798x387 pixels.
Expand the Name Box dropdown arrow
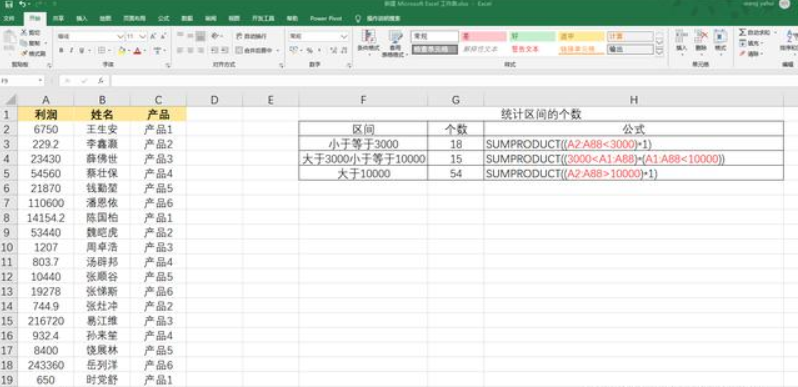coord(40,80)
